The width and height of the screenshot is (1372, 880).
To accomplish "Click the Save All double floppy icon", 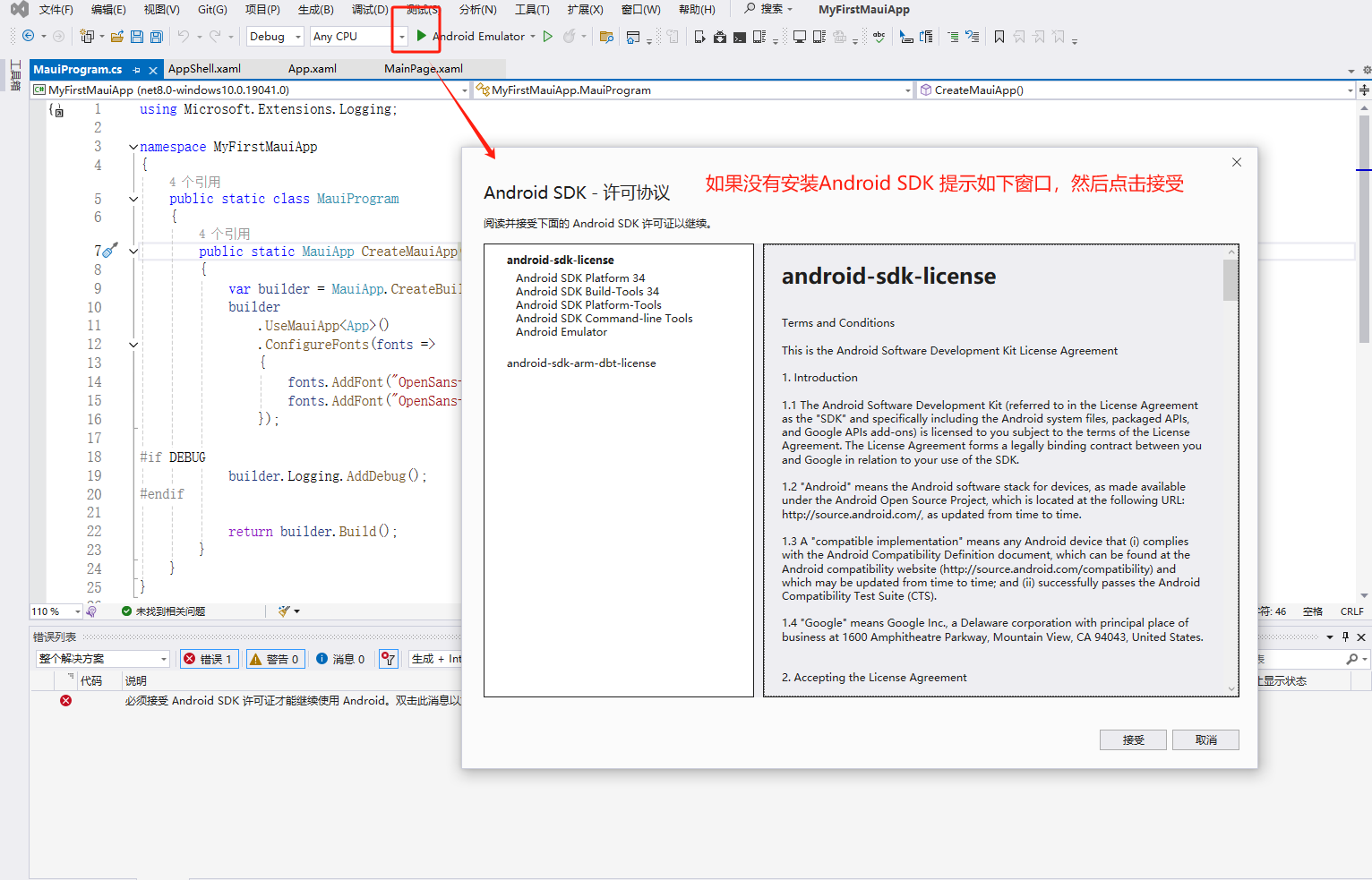I will (x=157, y=37).
